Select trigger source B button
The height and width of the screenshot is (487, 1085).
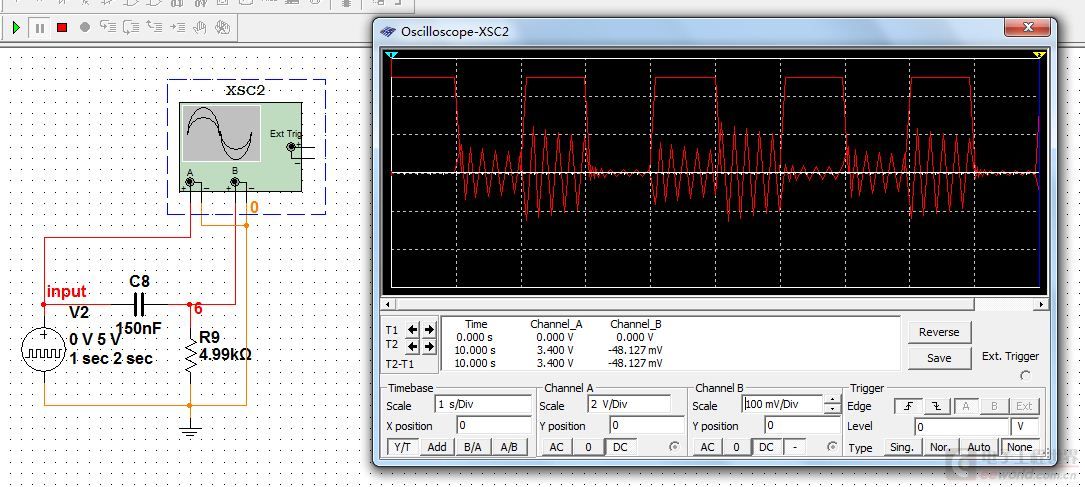click(994, 406)
